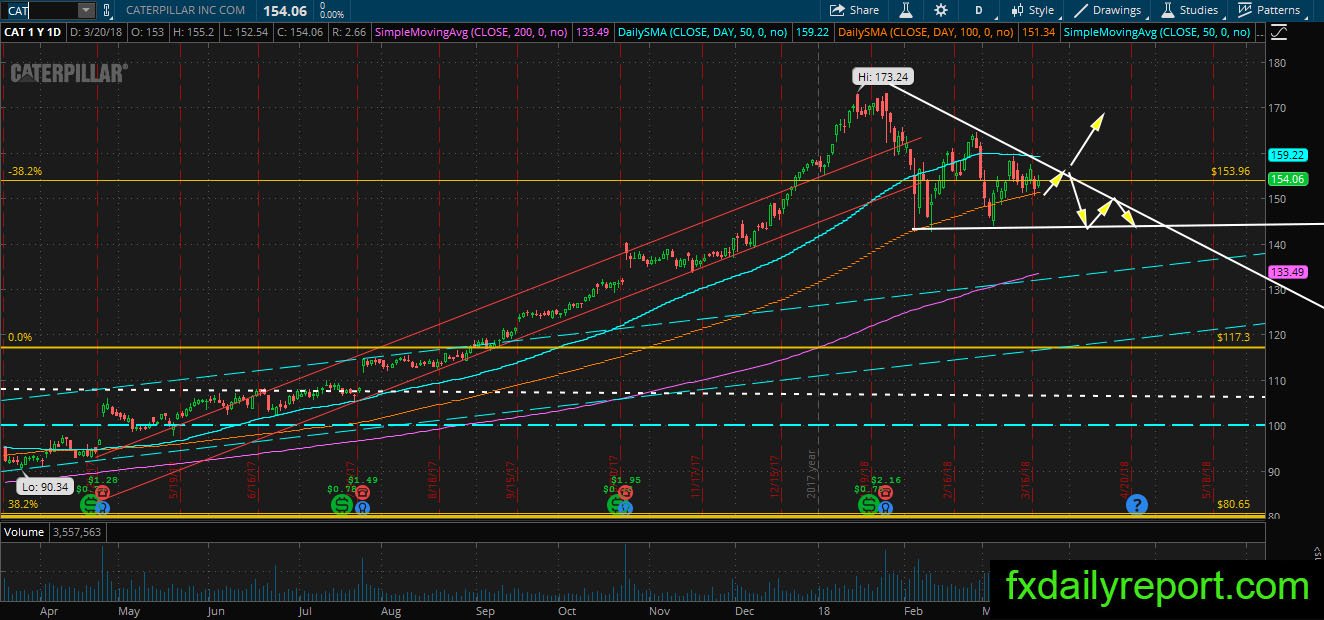Click the Nov label on time axis
Screen dimensions: 1324x620
660,611
